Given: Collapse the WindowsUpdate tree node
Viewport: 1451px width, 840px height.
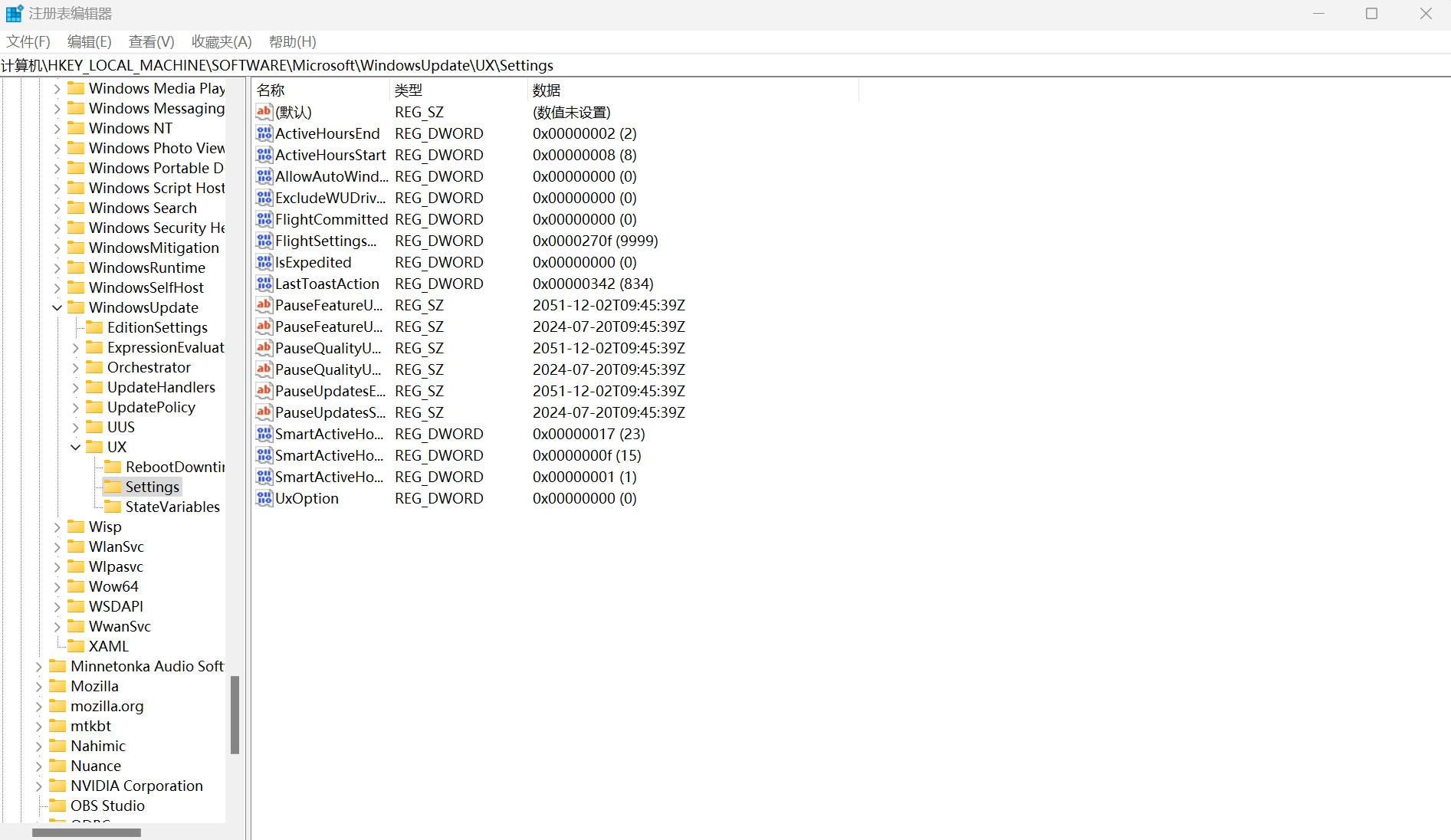Looking at the screenshot, I should (57, 307).
